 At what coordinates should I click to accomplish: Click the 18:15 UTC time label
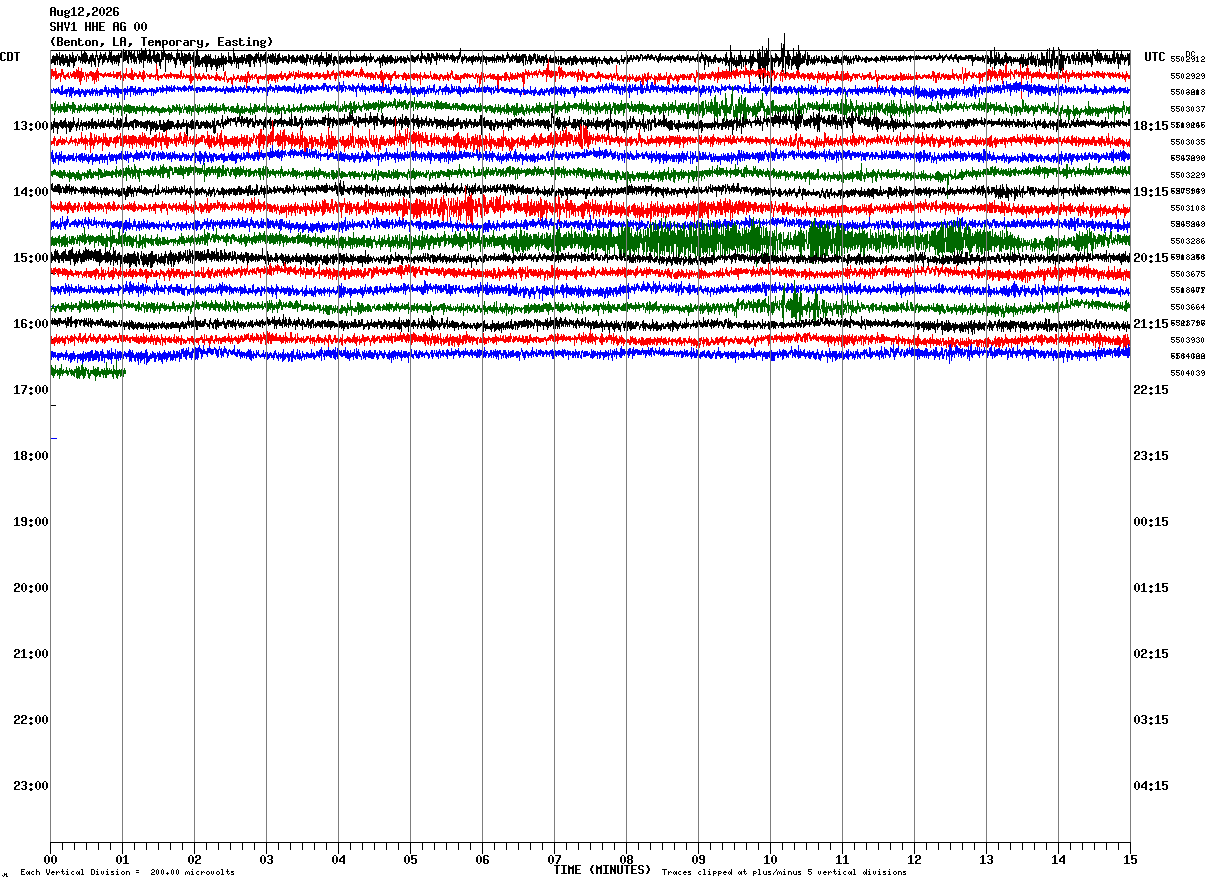[1151, 126]
